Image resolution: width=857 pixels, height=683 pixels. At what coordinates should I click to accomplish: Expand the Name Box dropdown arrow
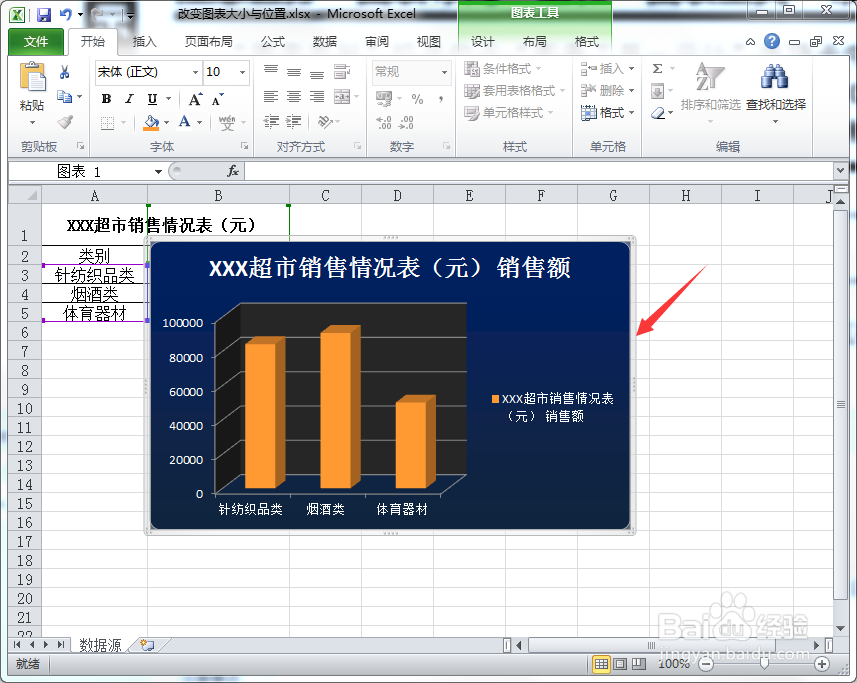click(x=158, y=172)
